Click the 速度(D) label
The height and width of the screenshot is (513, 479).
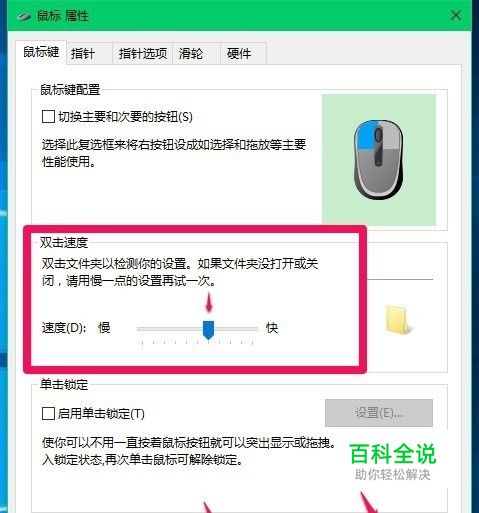[64, 328]
